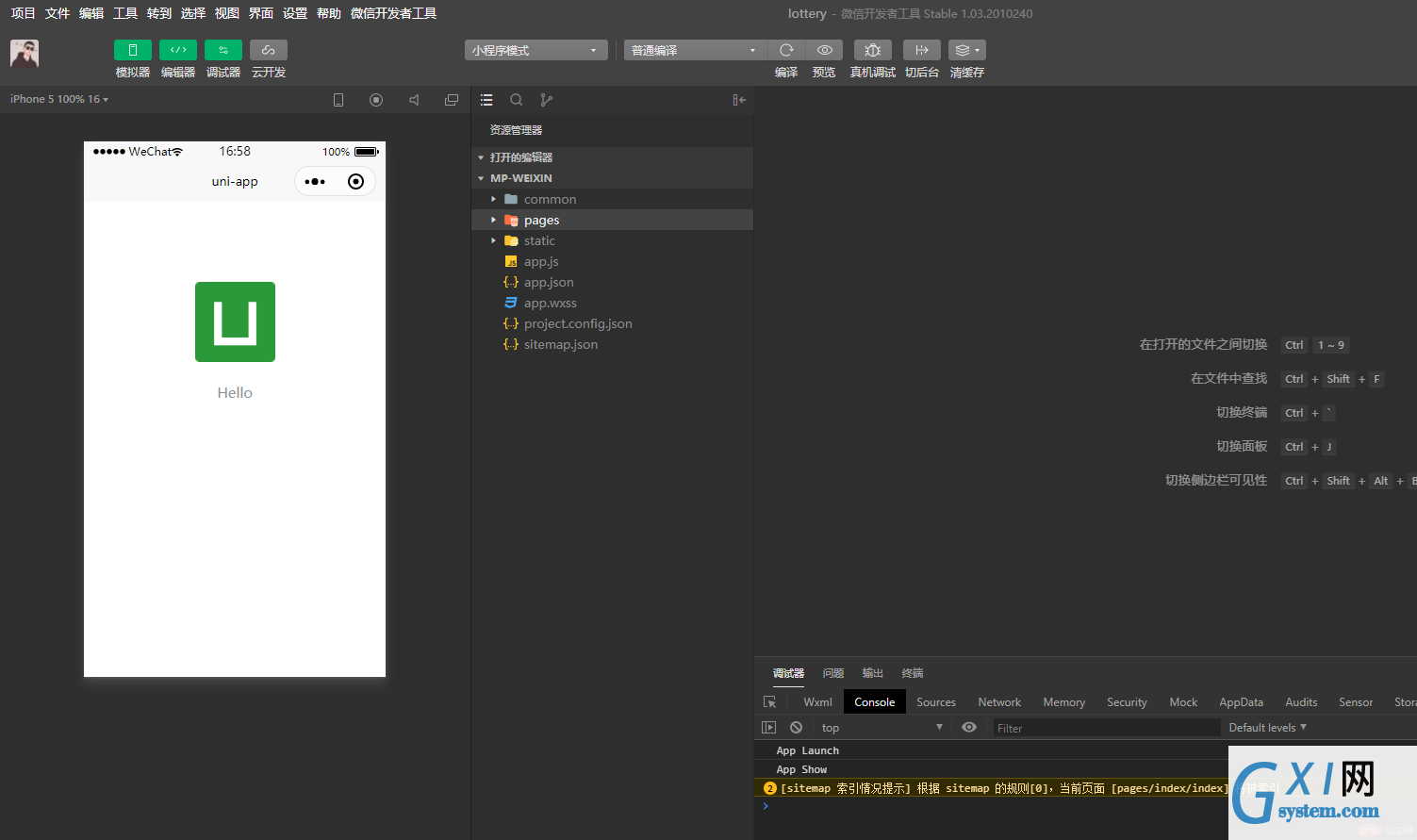
Task: Open the 转到 menu
Action: [x=159, y=13]
